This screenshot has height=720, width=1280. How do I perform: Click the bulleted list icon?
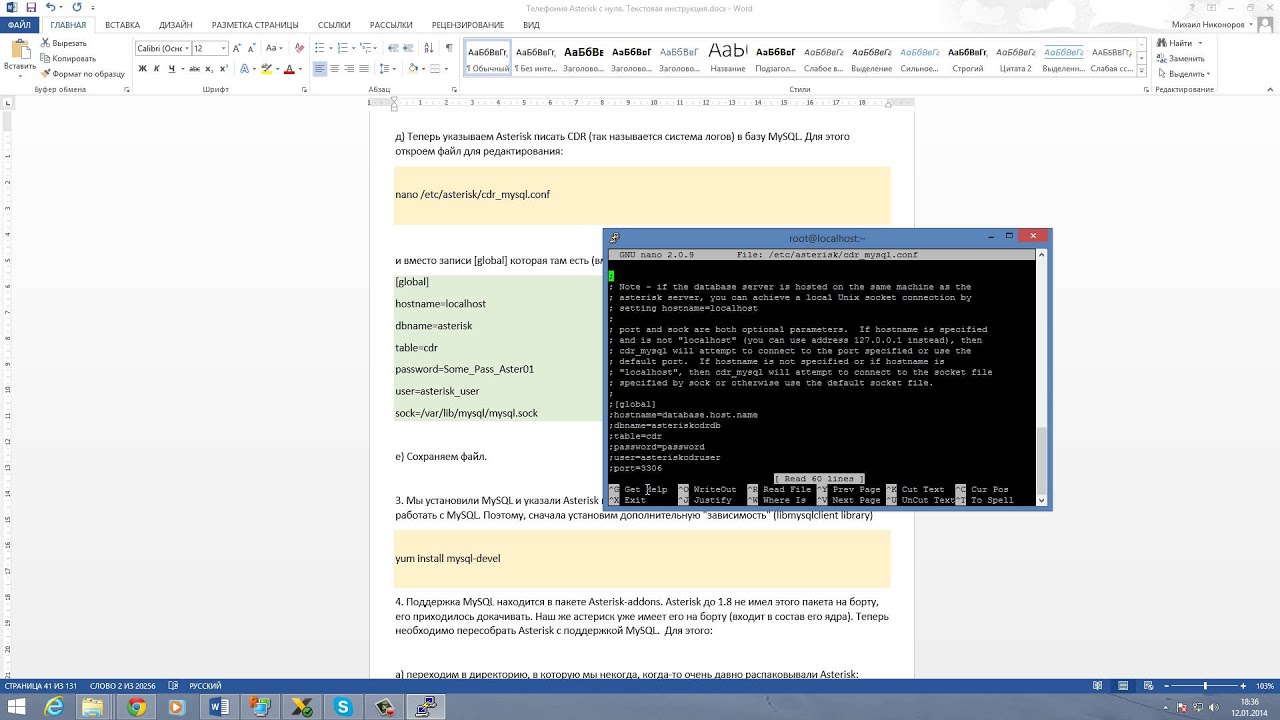point(321,48)
